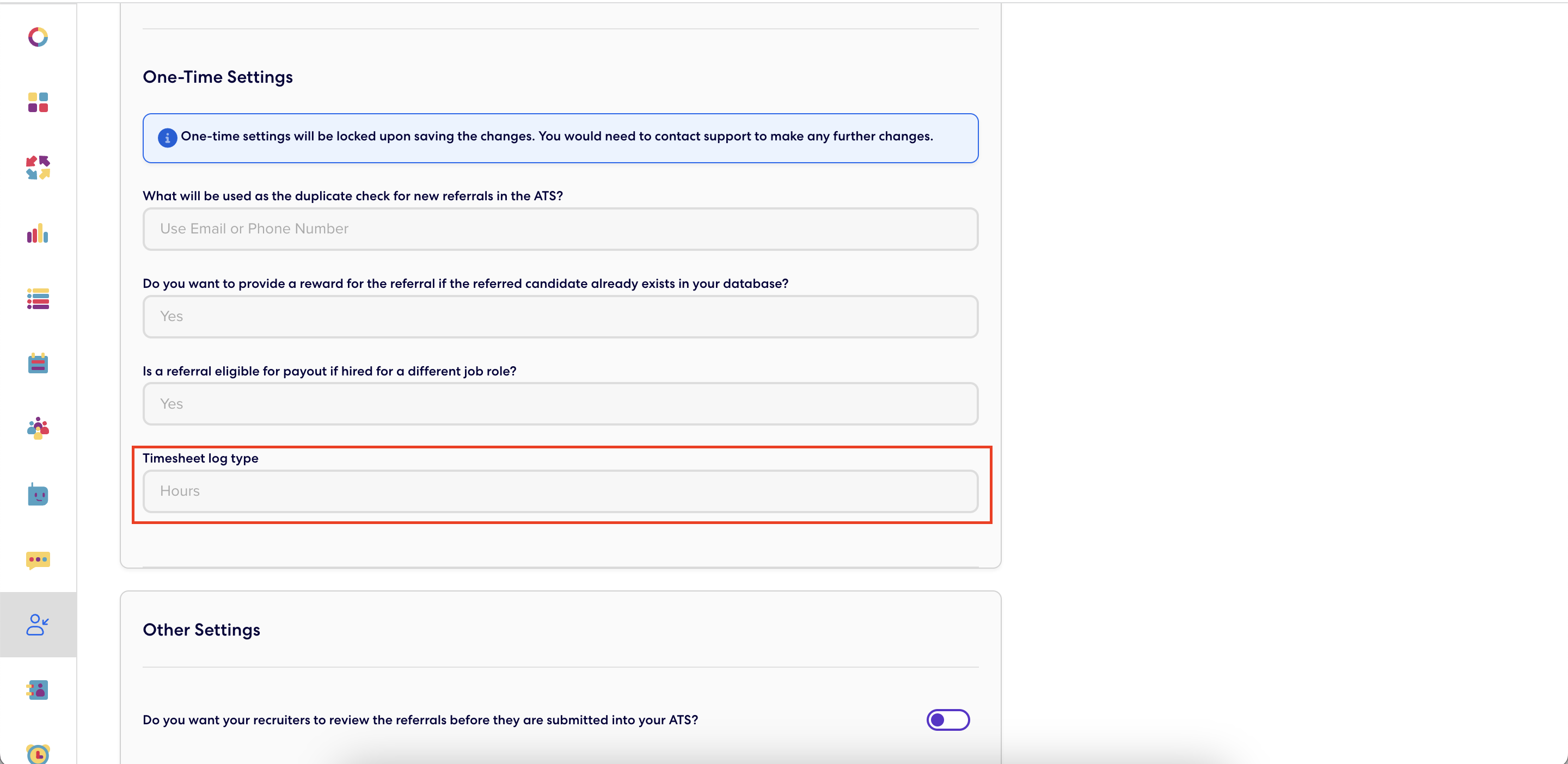Viewport: 1568px width, 764px height.
Task: Click the blue info icon in notice
Action: 167,138
